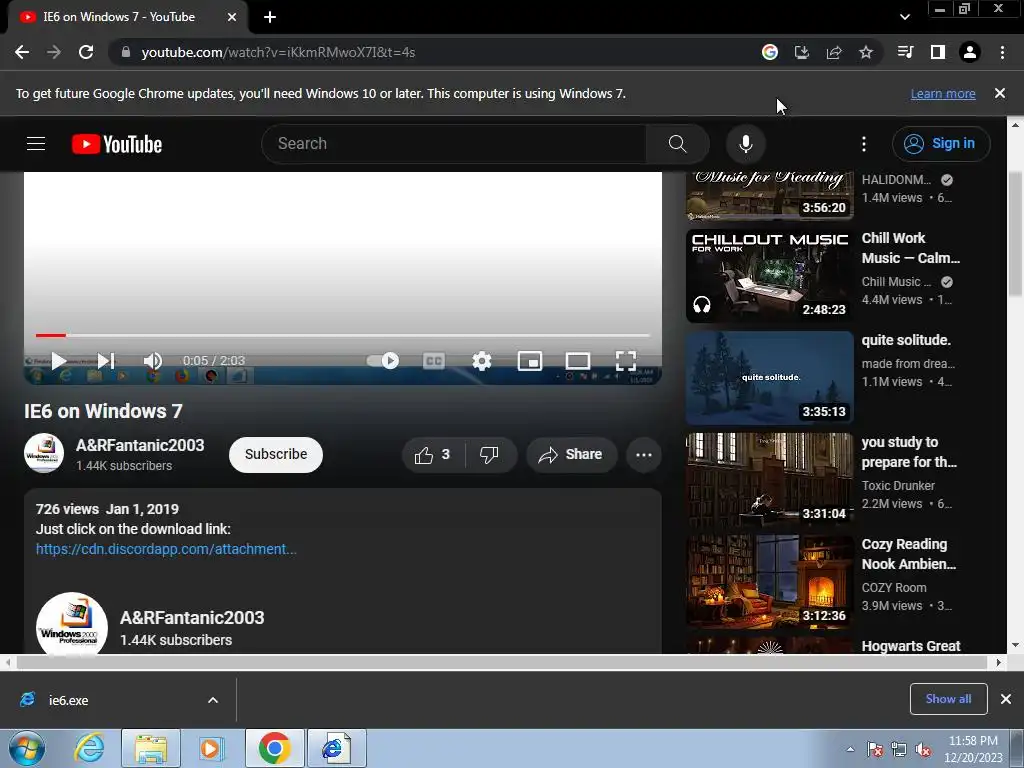Viewport: 1024px width, 768px height.
Task: Open Windows Media Player from the taskbar
Action: click(x=212, y=748)
